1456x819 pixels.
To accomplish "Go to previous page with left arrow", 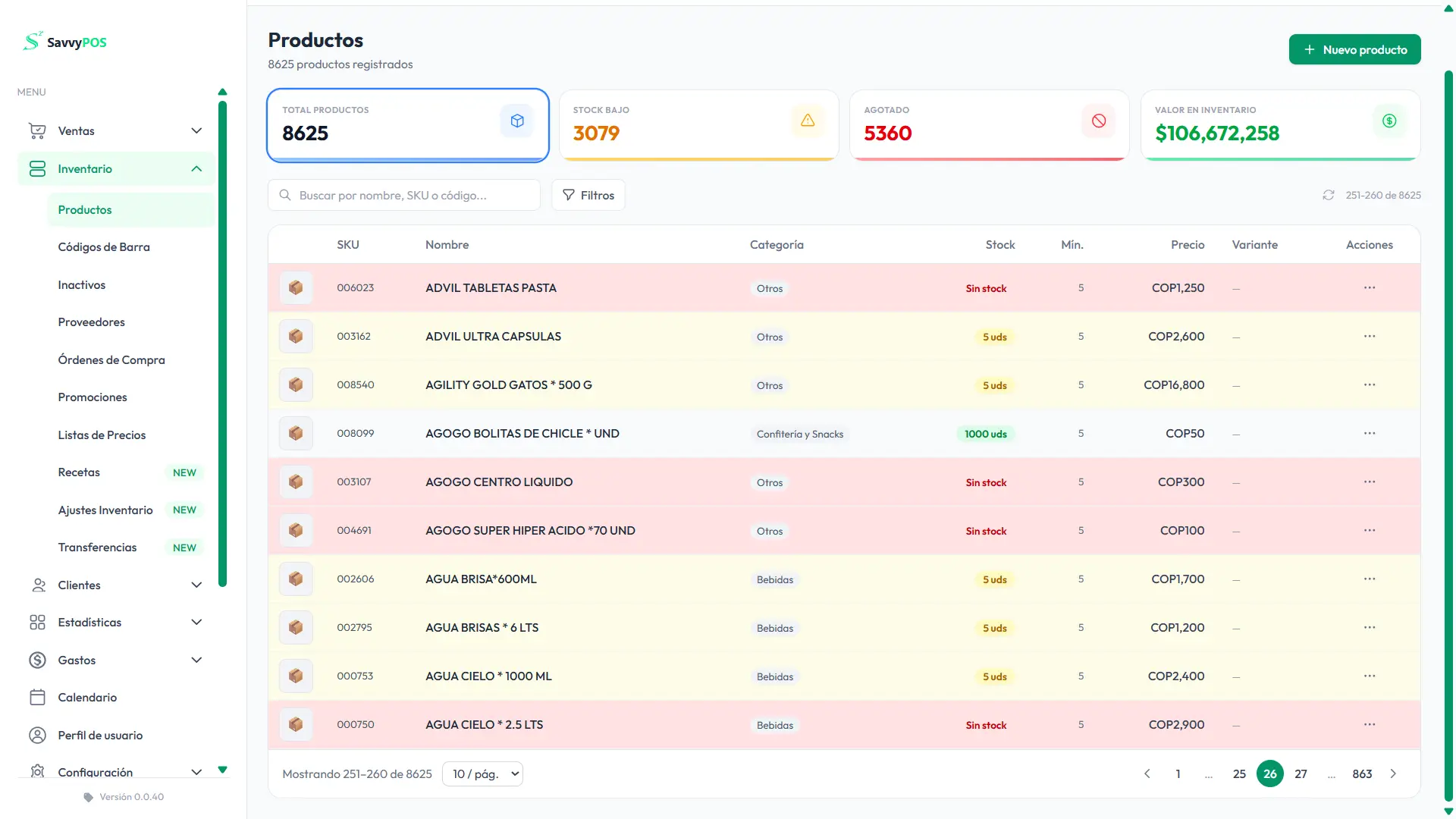I will (1147, 773).
